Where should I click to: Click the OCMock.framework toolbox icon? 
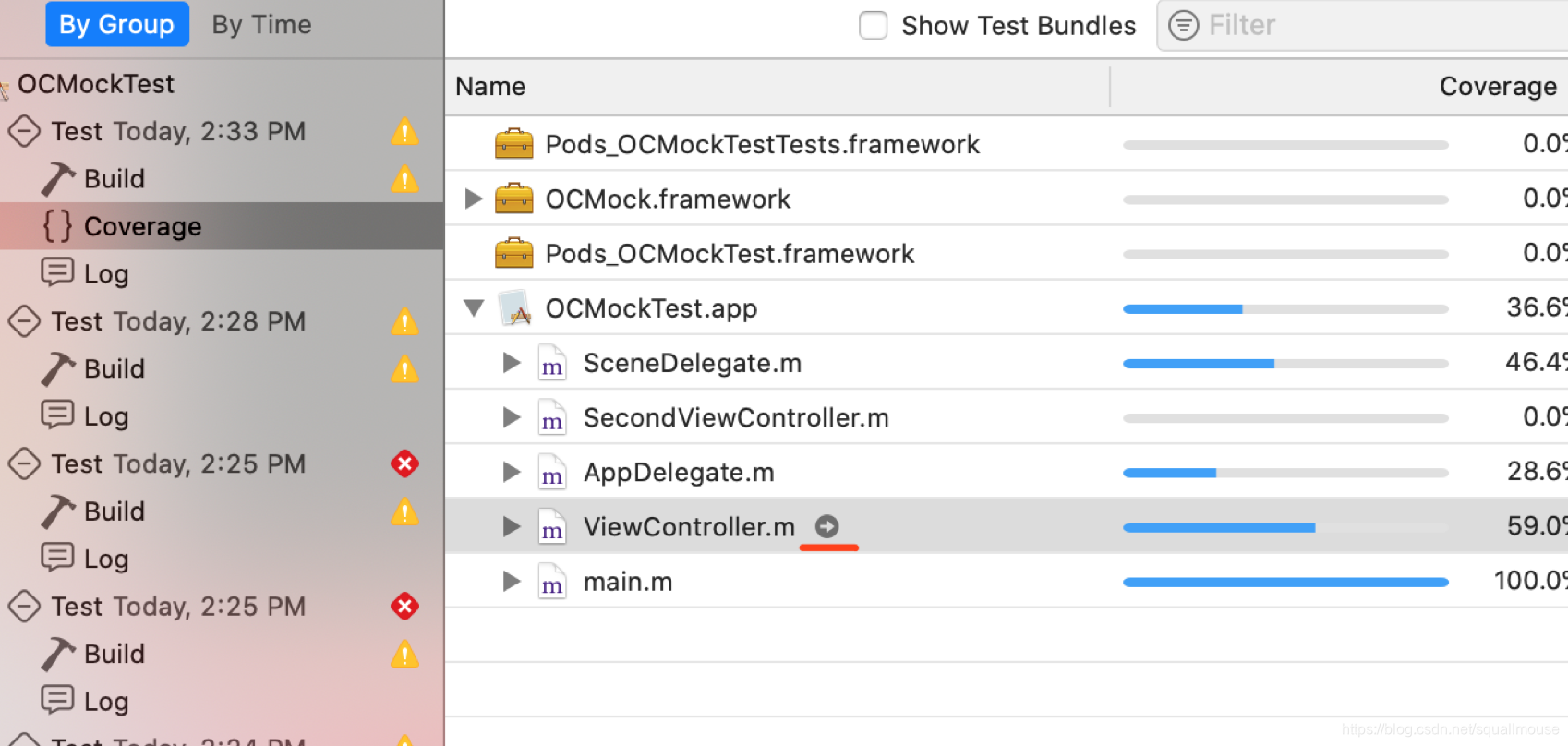[x=514, y=199]
